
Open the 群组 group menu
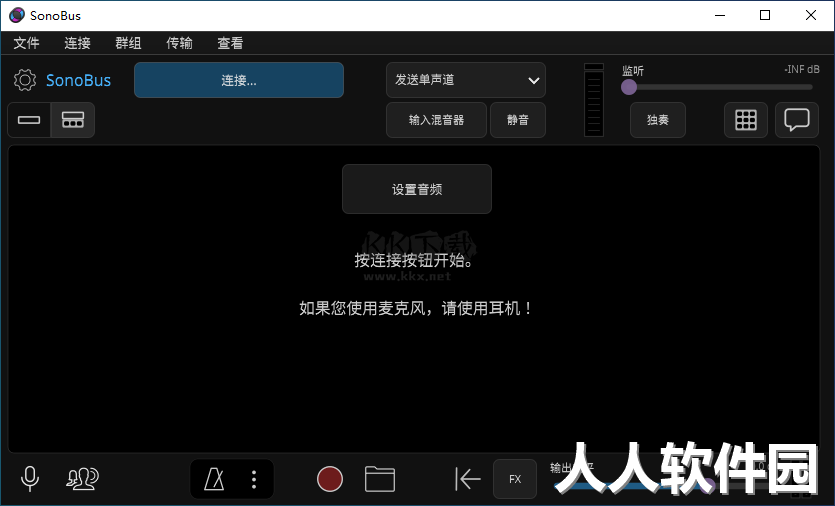128,43
